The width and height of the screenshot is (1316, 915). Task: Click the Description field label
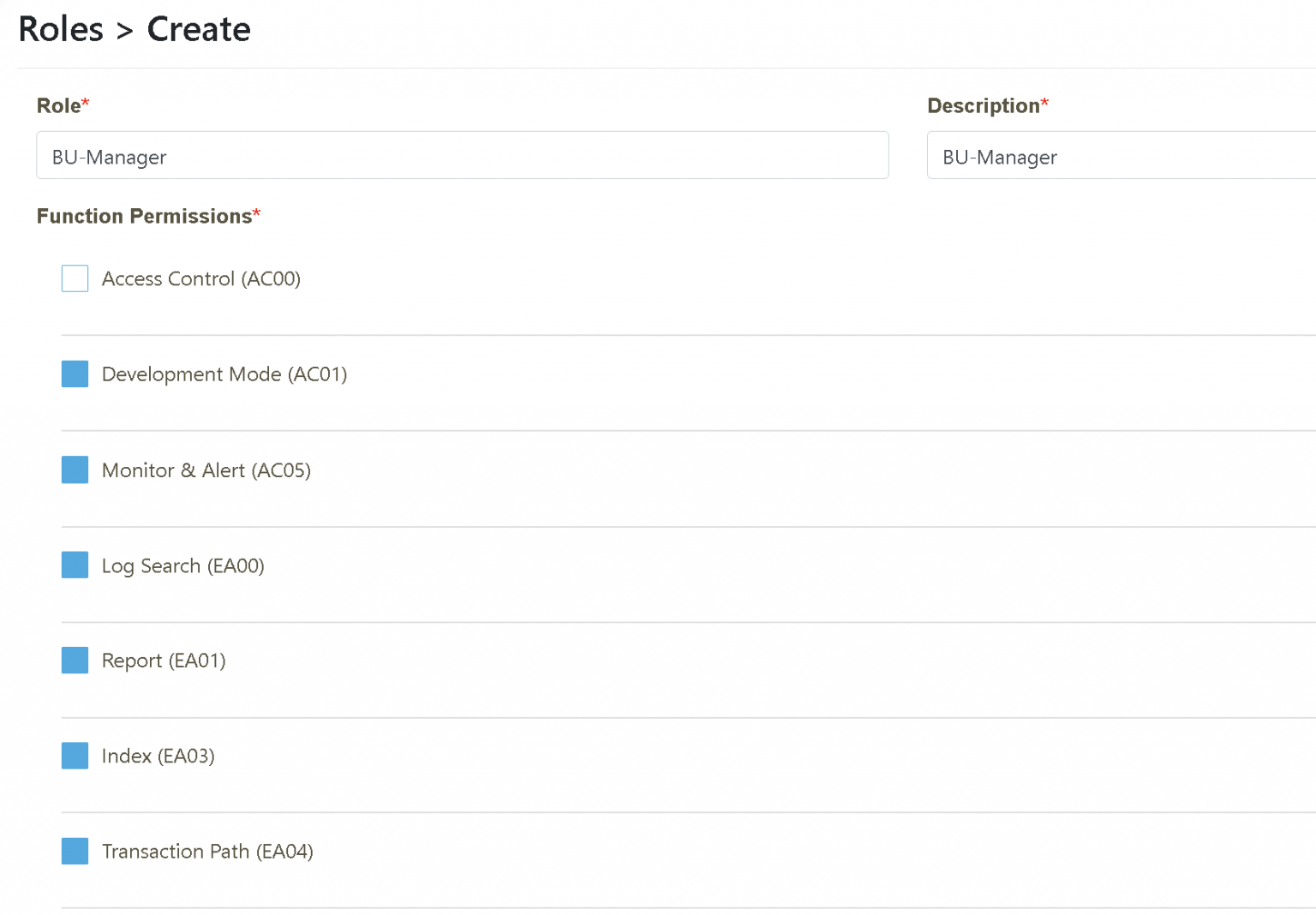984,105
